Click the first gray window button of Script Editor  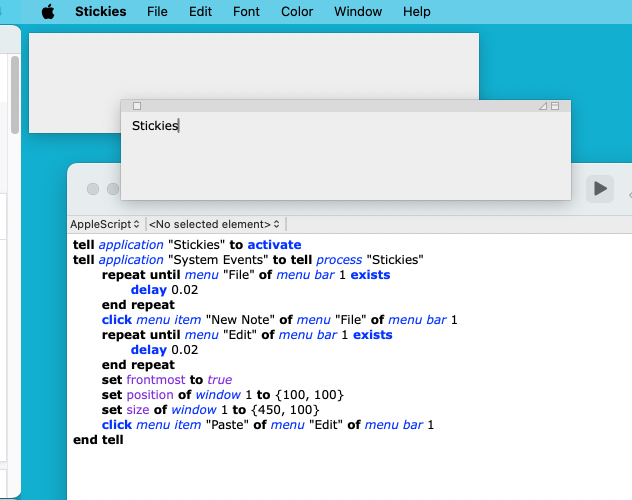tap(93, 189)
